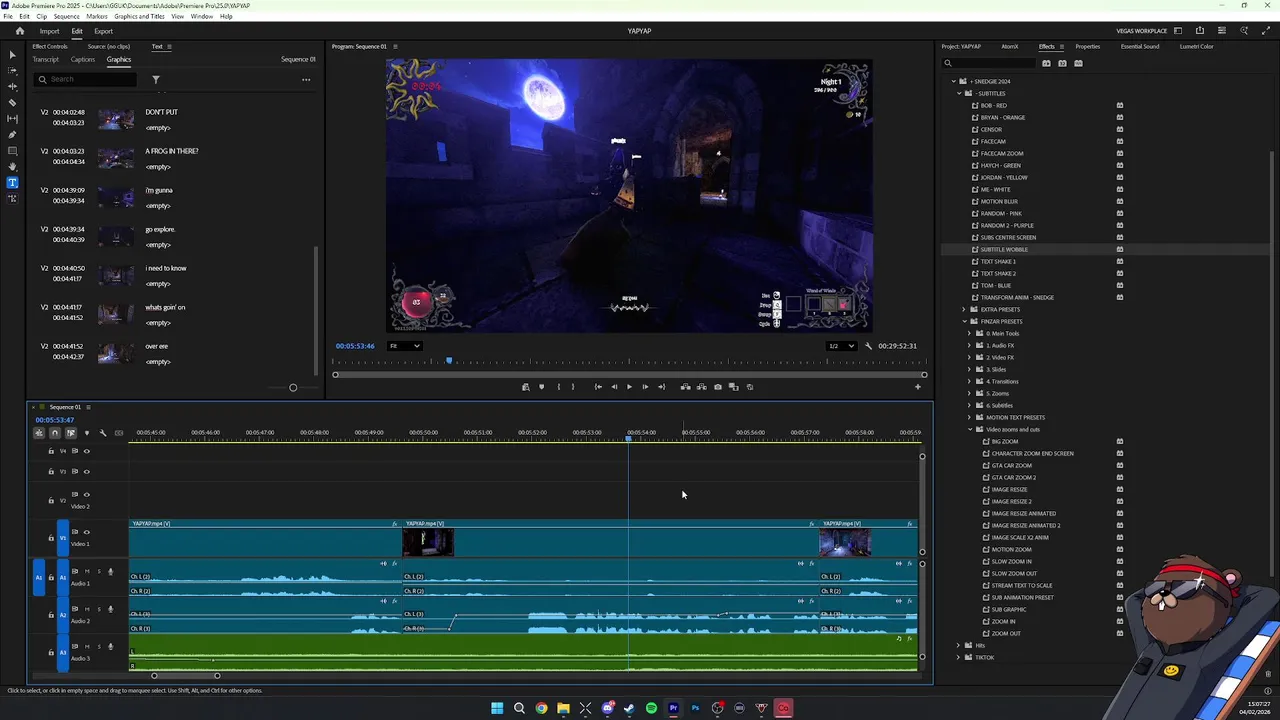Select the SUBTITLE WOBBLE preset
Image resolution: width=1280 pixels, height=720 pixels.
(x=1004, y=249)
